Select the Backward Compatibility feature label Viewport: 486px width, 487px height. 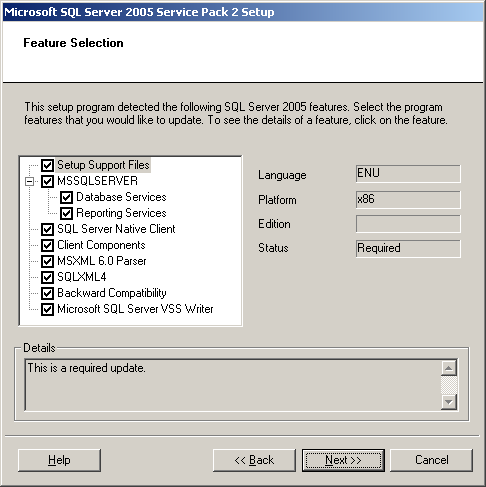click(112, 293)
